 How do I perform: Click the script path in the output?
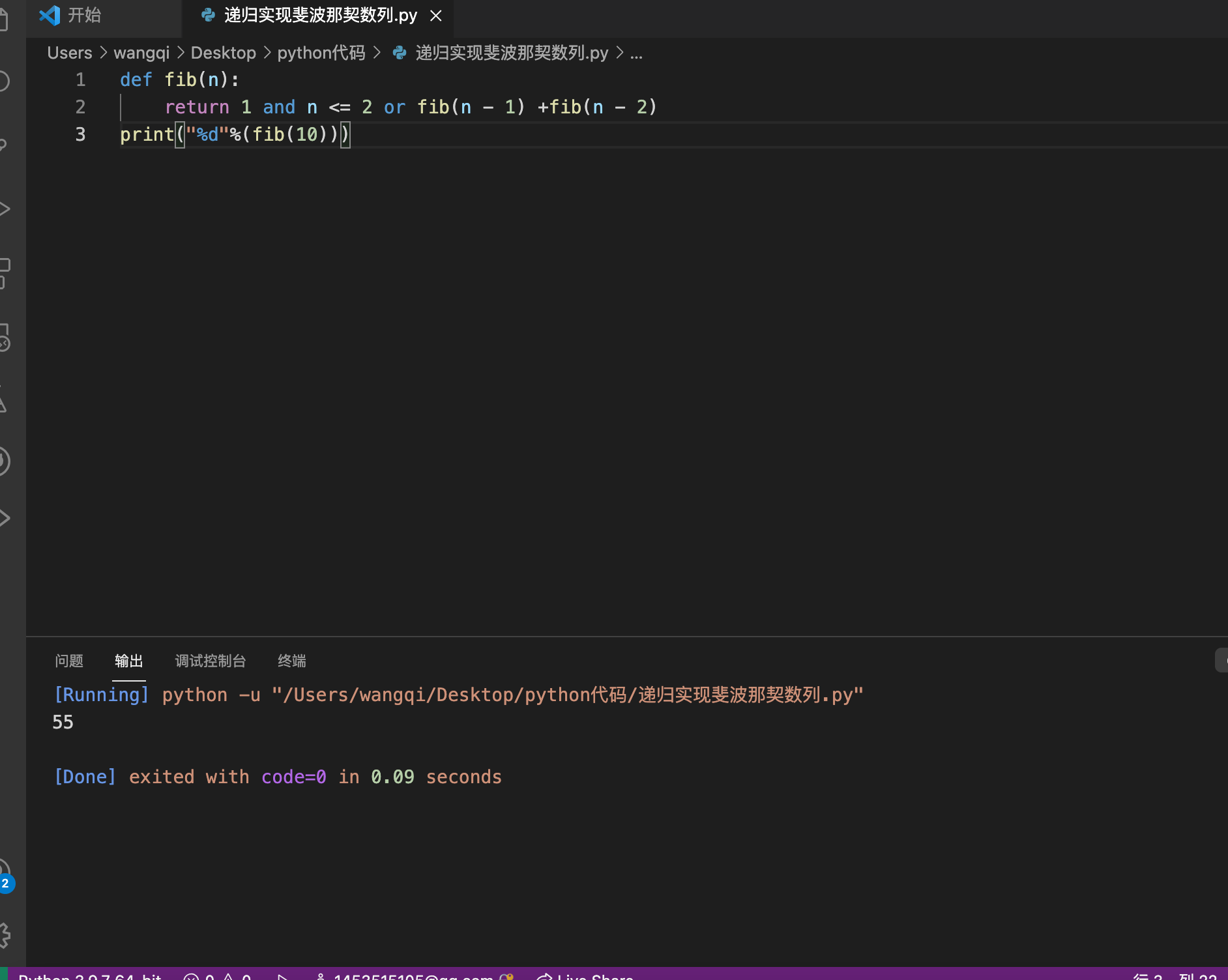pyautogui.click(x=568, y=695)
